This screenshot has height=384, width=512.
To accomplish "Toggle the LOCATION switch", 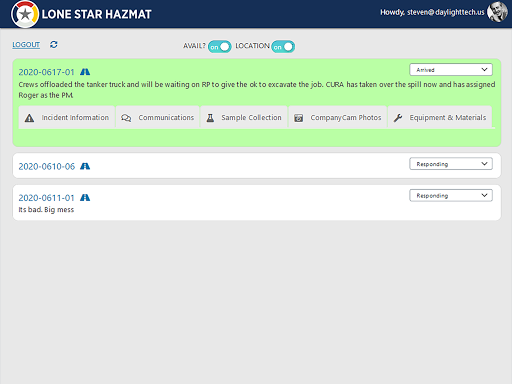I will click(x=283, y=47).
